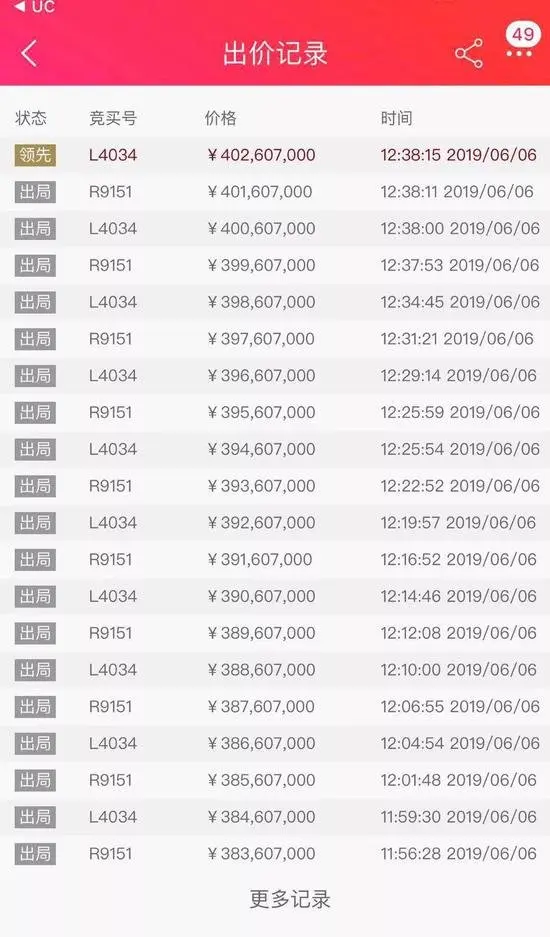Screen dimensions: 550x937
Task: Open the share icon
Action: (x=469, y=54)
